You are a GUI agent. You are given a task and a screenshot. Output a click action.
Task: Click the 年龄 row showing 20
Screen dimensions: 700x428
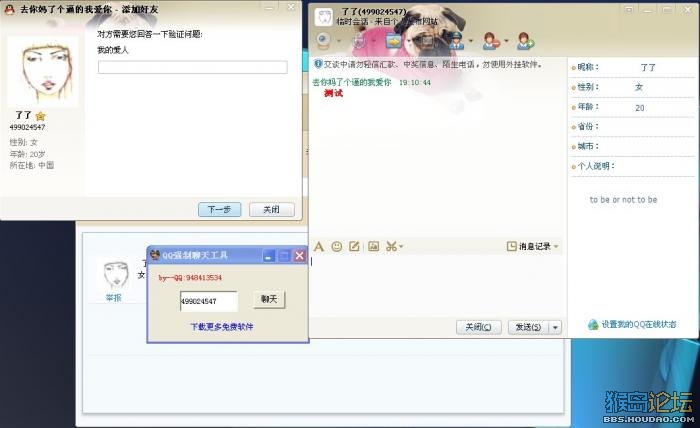point(633,107)
